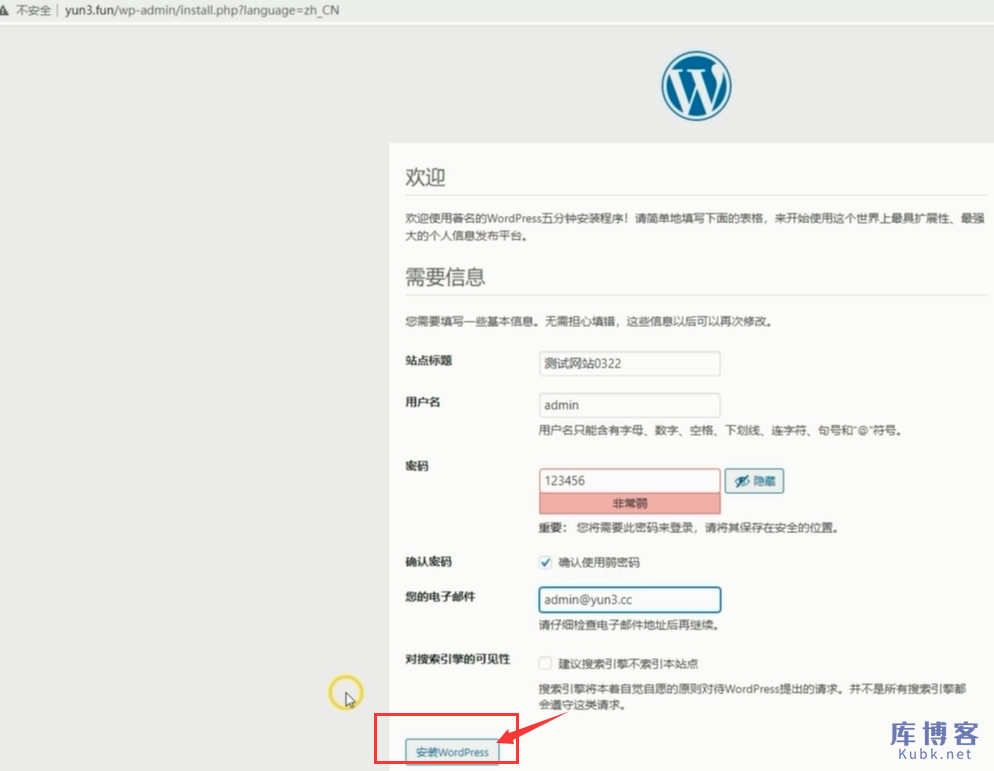Click the 非常弱 password strength bar
994x771 pixels.
pyautogui.click(x=628, y=502)
